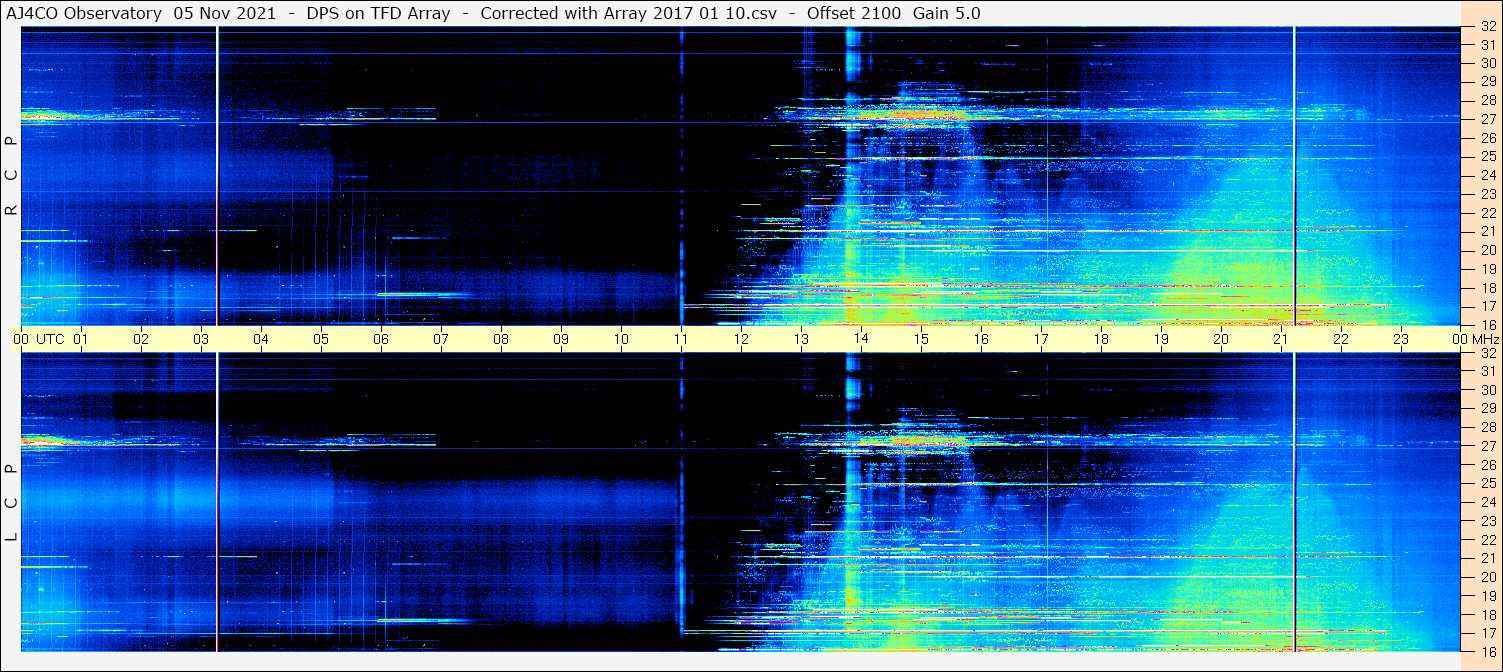Click the 07 hour label on the time axis
Screen dimensions: 1503x672
[441, 339]
